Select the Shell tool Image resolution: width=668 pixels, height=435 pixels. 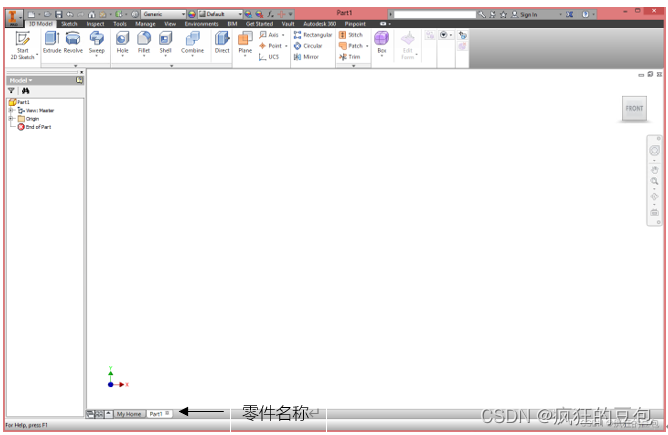pos(166,41)
